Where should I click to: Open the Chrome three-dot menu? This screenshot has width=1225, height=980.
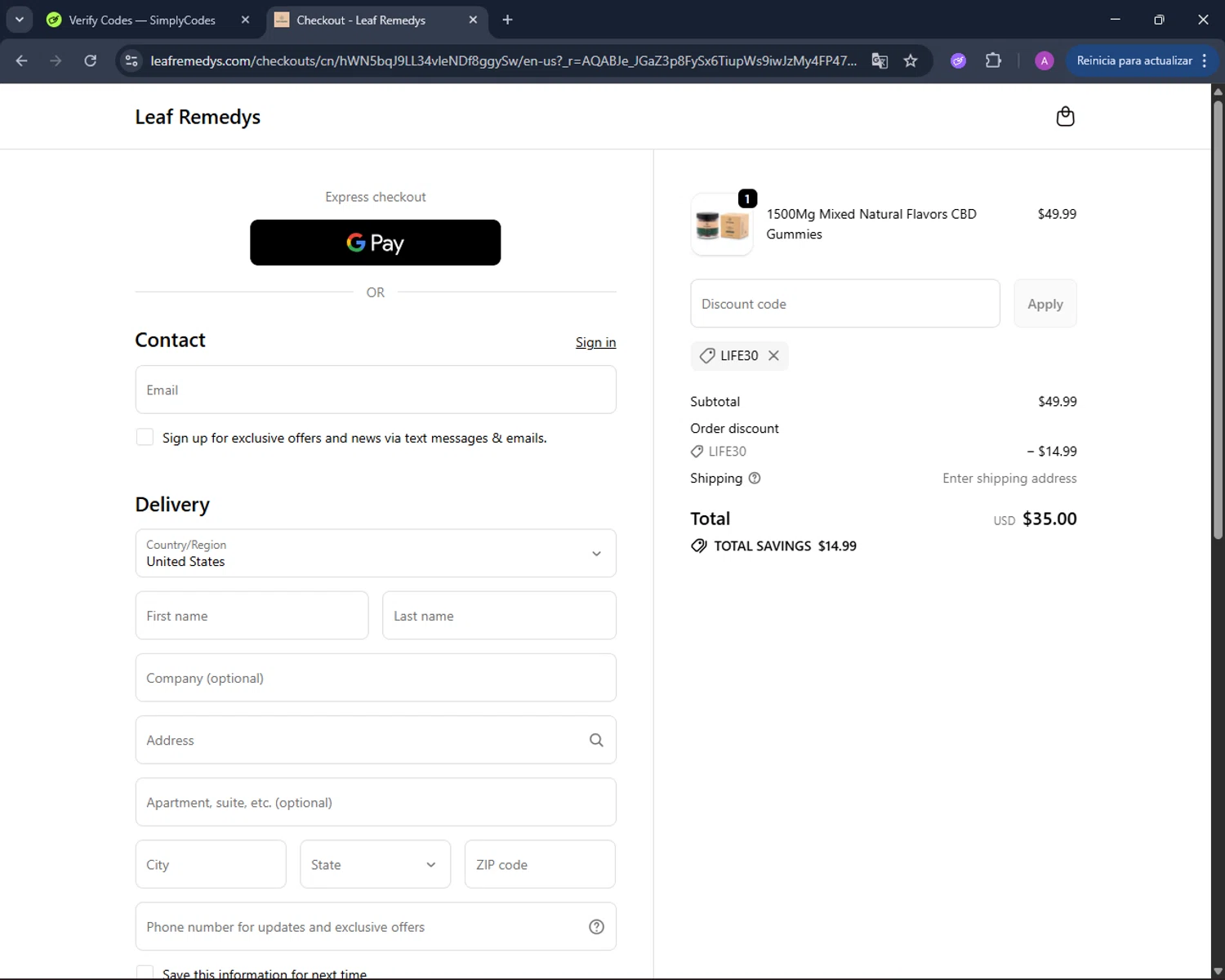pyautogui.click(x=1205, y=60)
